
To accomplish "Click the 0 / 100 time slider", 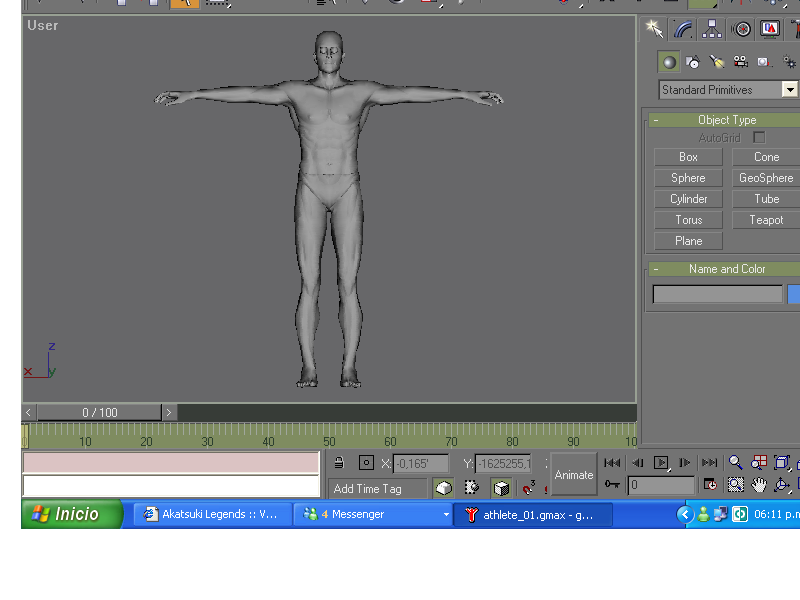I will click(x=99, y=412).
